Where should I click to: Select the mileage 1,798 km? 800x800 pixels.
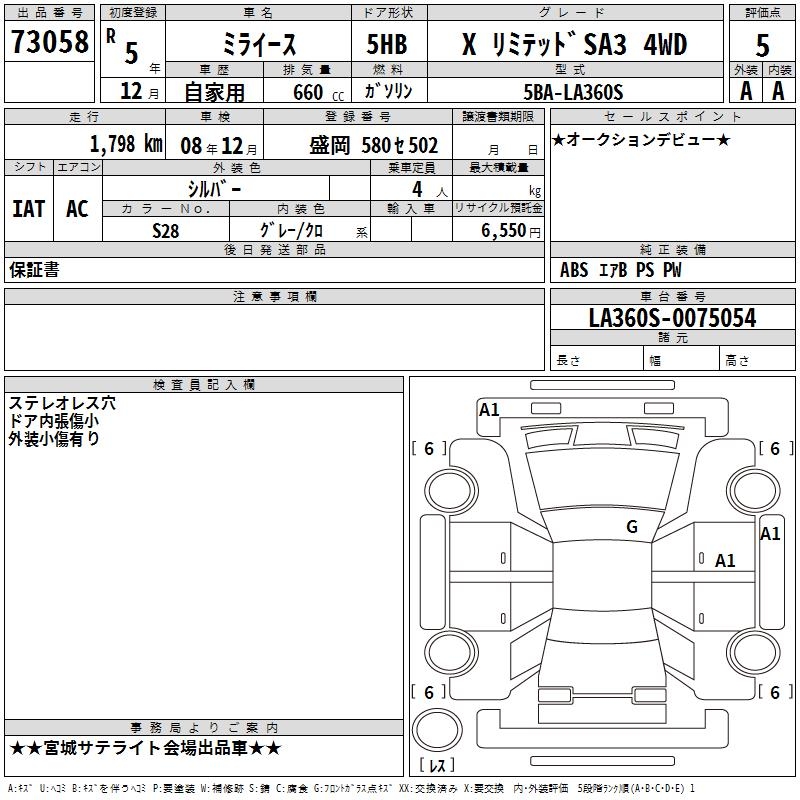[x=126, y=144]
